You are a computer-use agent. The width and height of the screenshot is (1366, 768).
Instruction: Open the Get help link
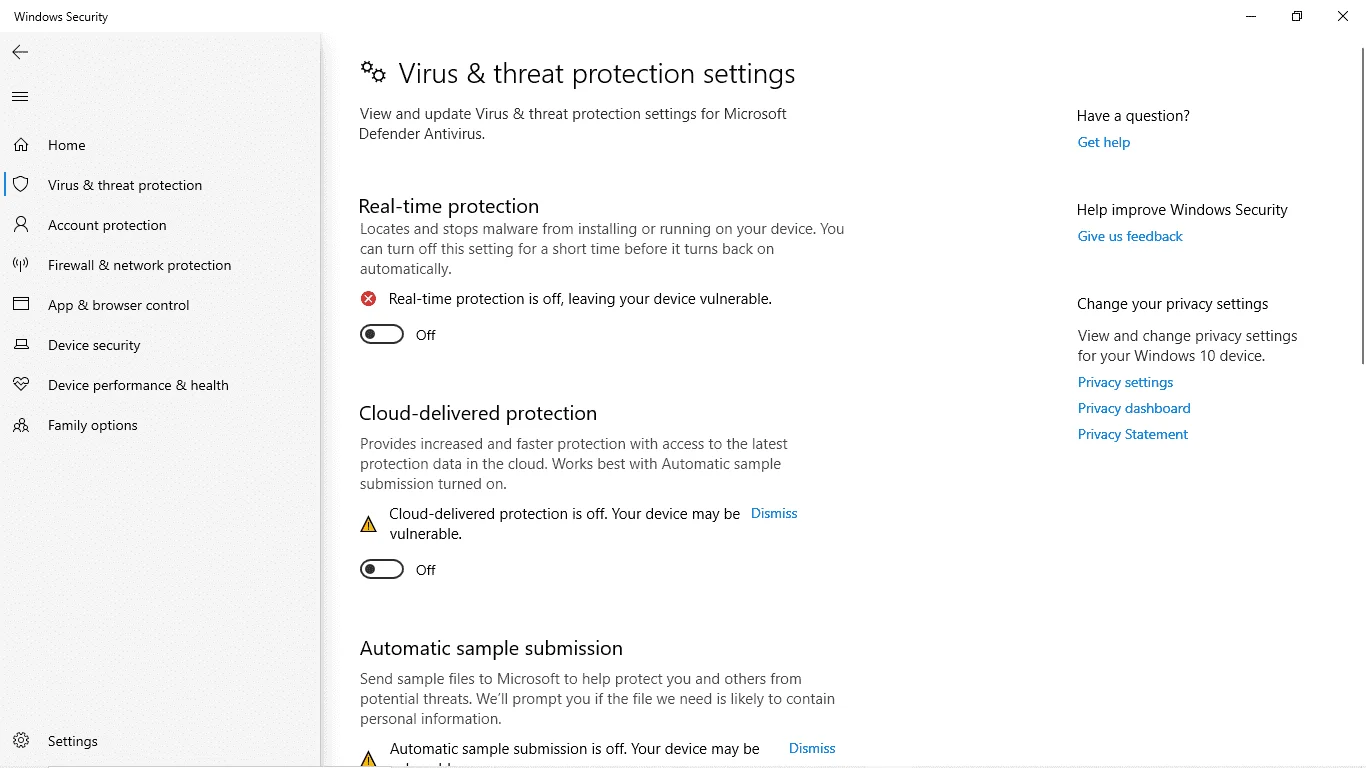pos(1104,142)
